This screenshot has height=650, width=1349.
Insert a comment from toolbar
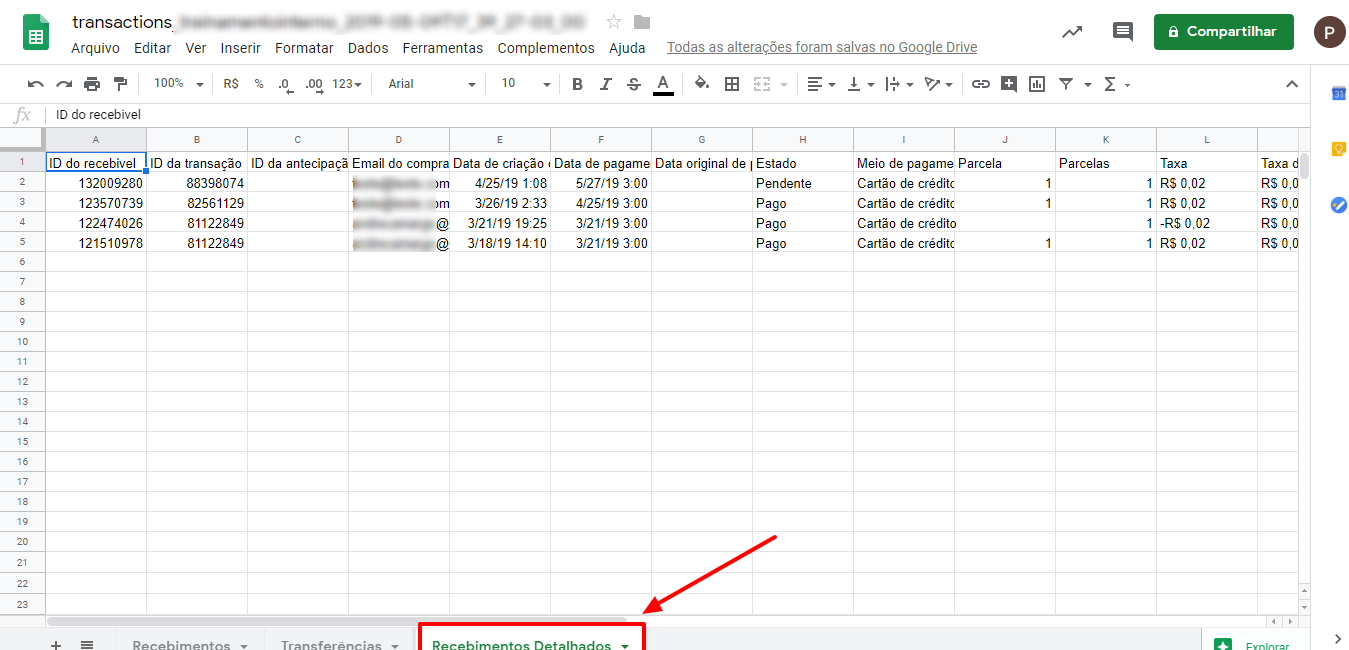(x=1009, y=84)
